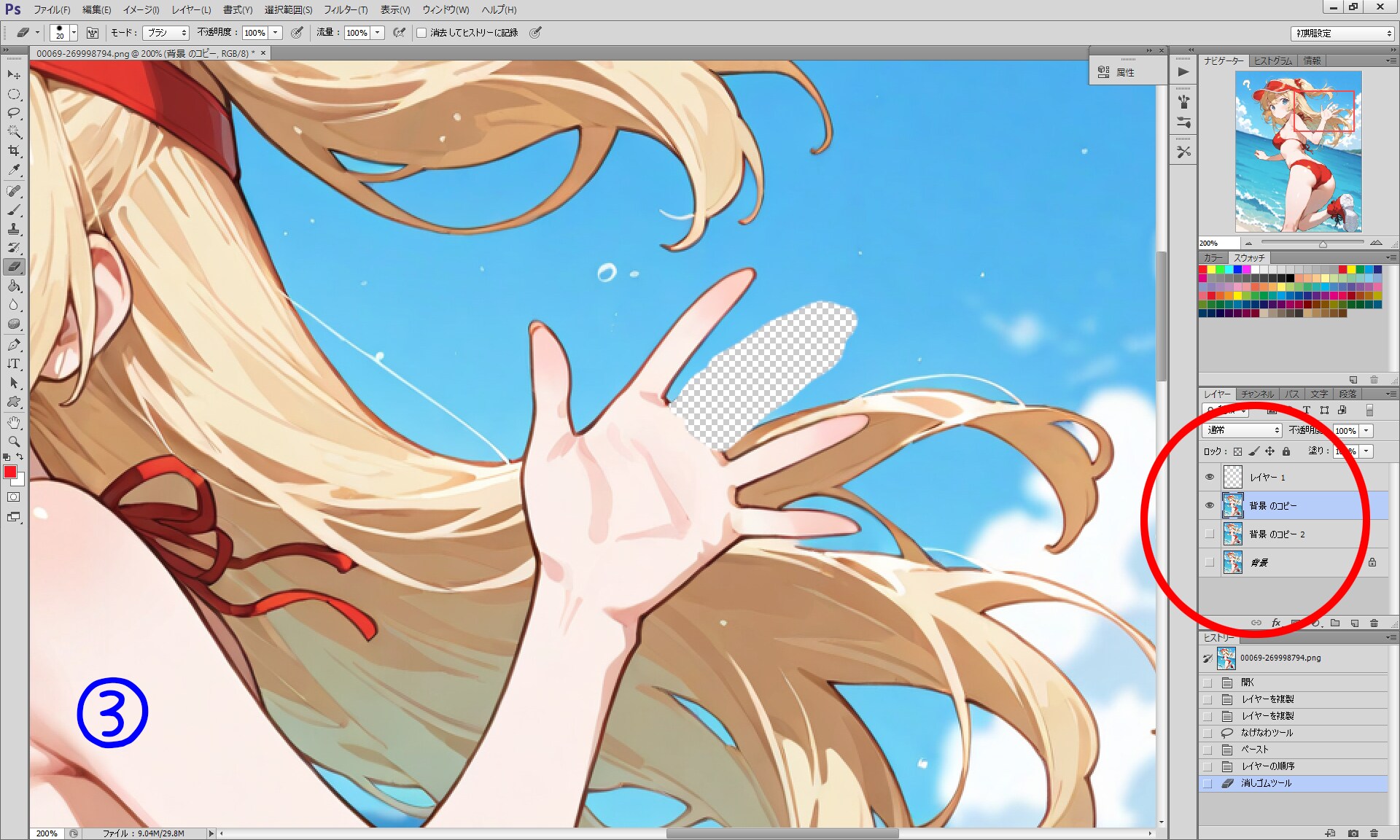The height and width of the screenshot is (840, 1400).
Task: Select the Pen tool
Action: [x=14, y=344]
